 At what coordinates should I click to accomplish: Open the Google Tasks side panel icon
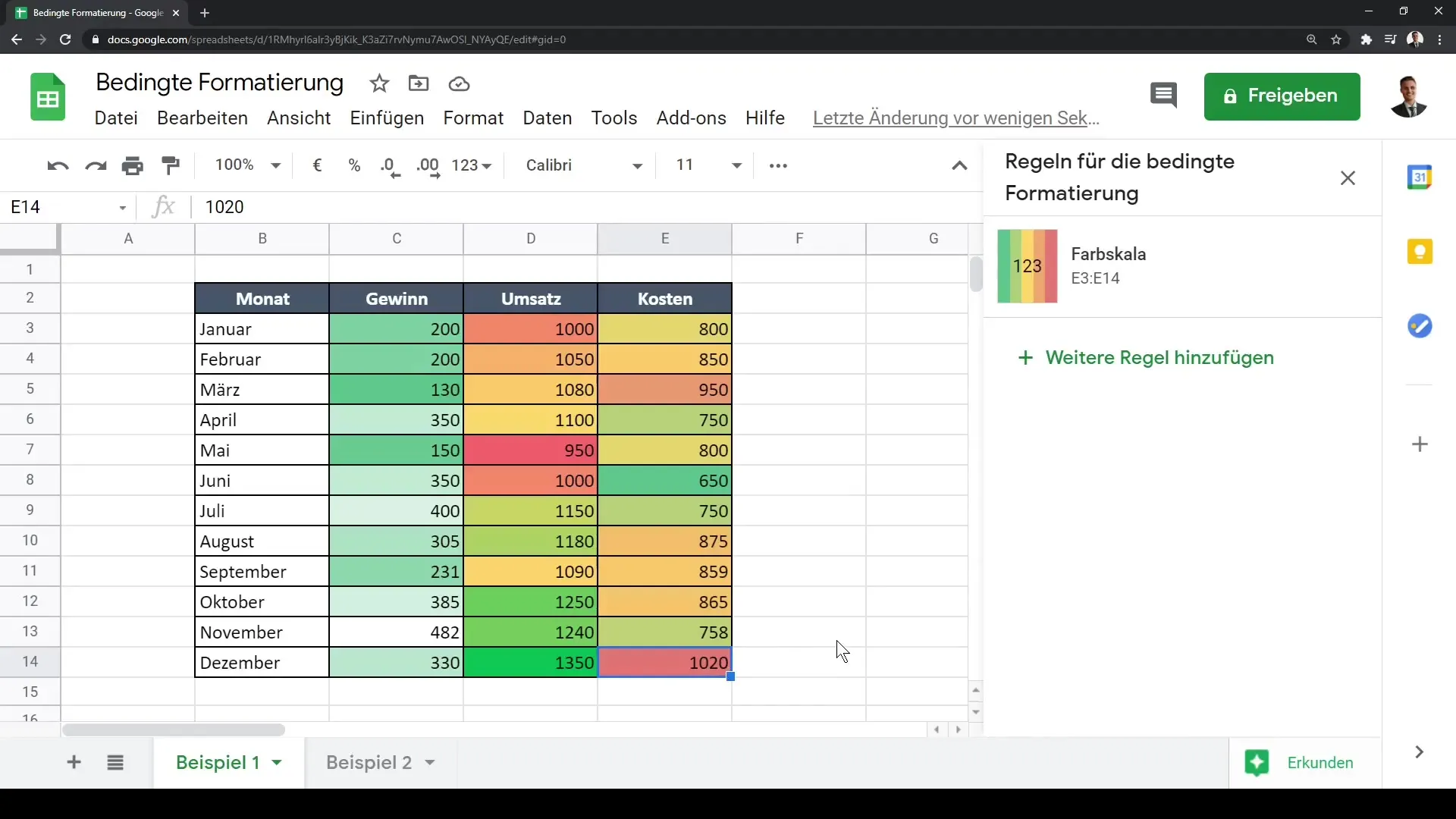(1420, 326)
